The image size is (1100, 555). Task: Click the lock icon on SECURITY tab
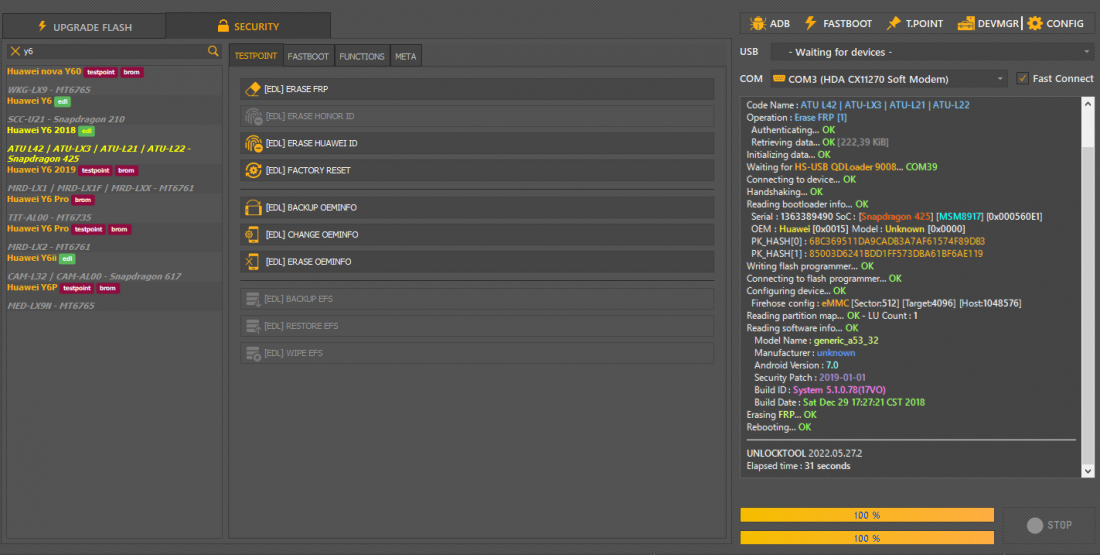pos(223,26)
